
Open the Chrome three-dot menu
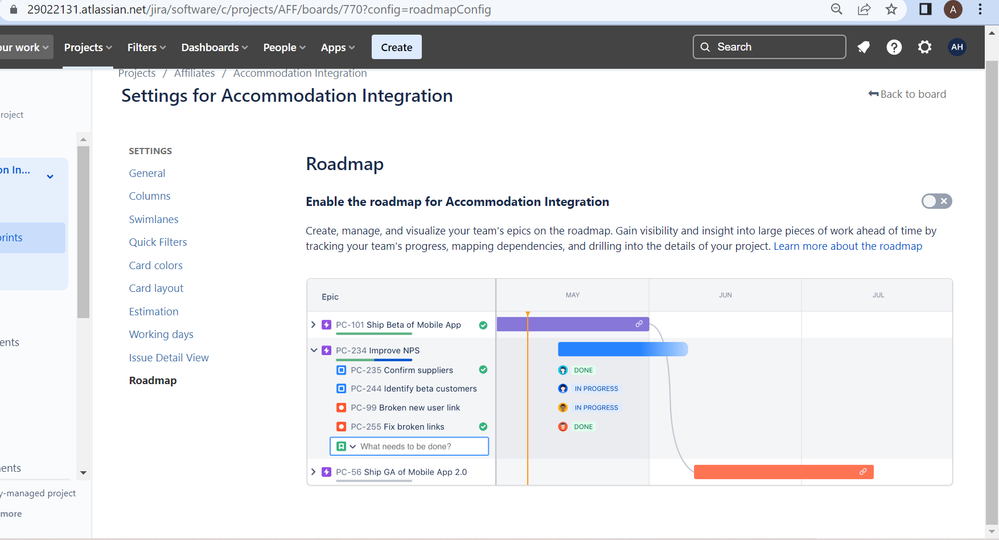point(980,9)
